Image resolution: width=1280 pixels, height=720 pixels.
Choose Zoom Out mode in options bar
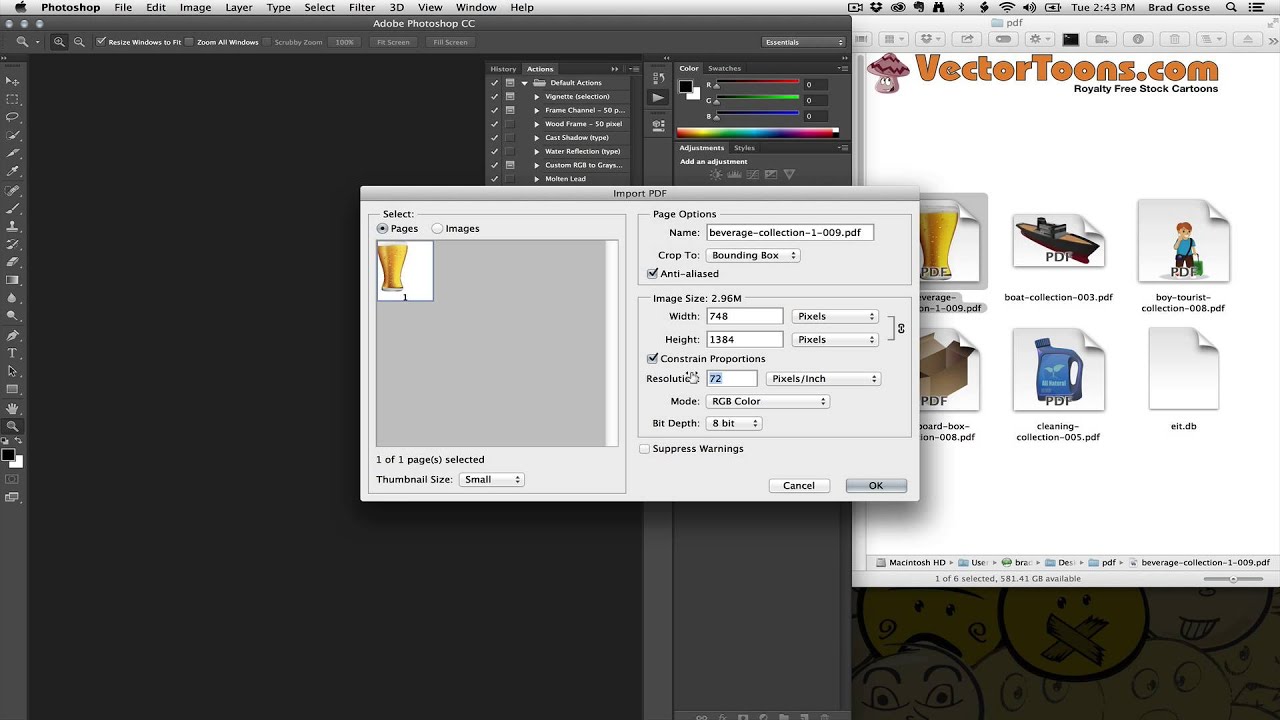pos(79,42)
